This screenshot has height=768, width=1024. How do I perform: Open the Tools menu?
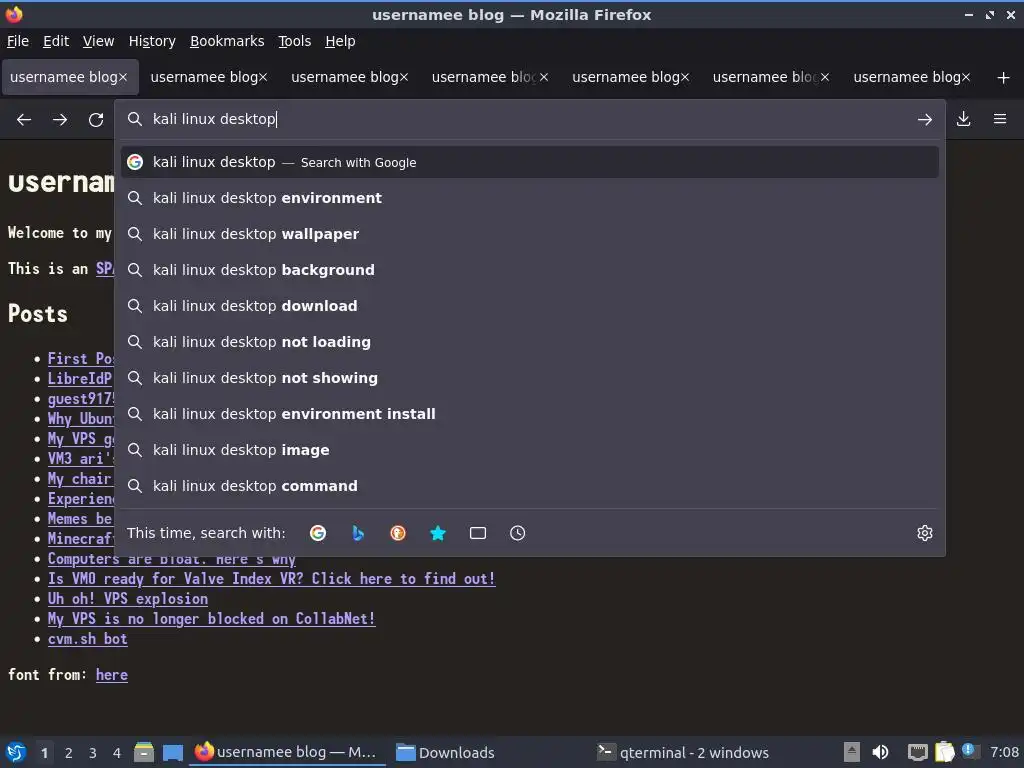point(295,41)
